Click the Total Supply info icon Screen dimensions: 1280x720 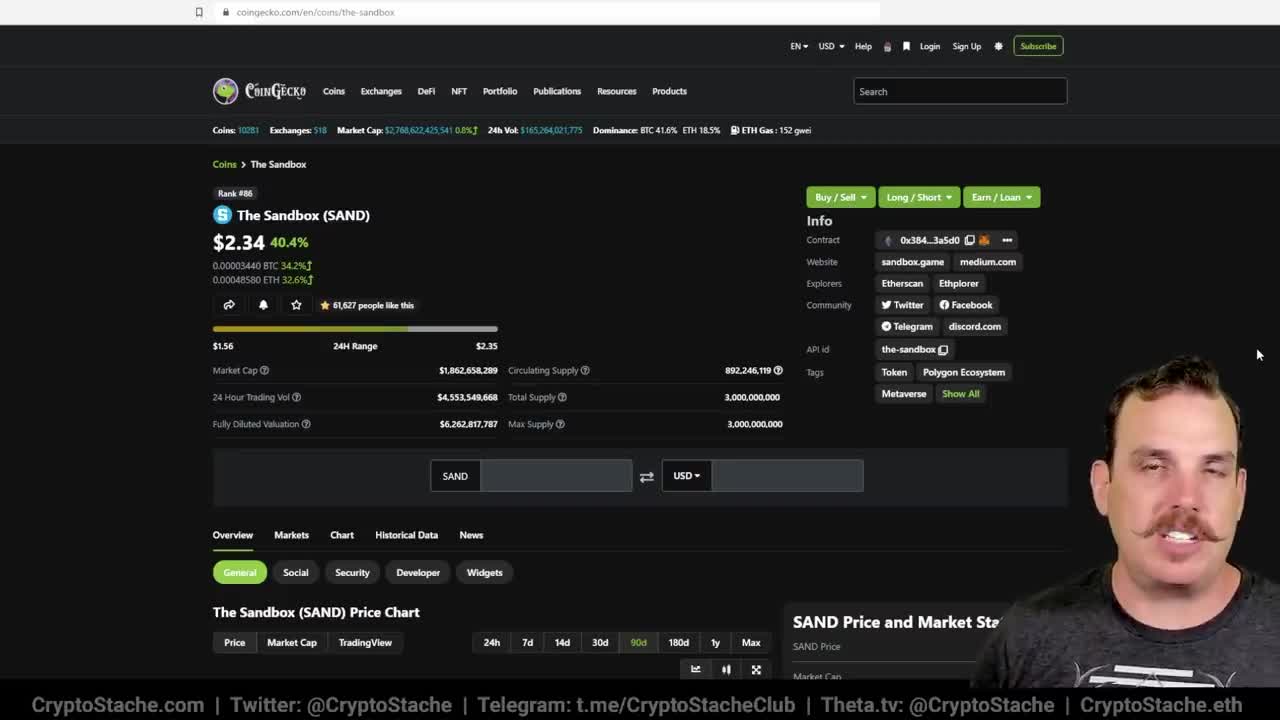(x=562, y=397)
